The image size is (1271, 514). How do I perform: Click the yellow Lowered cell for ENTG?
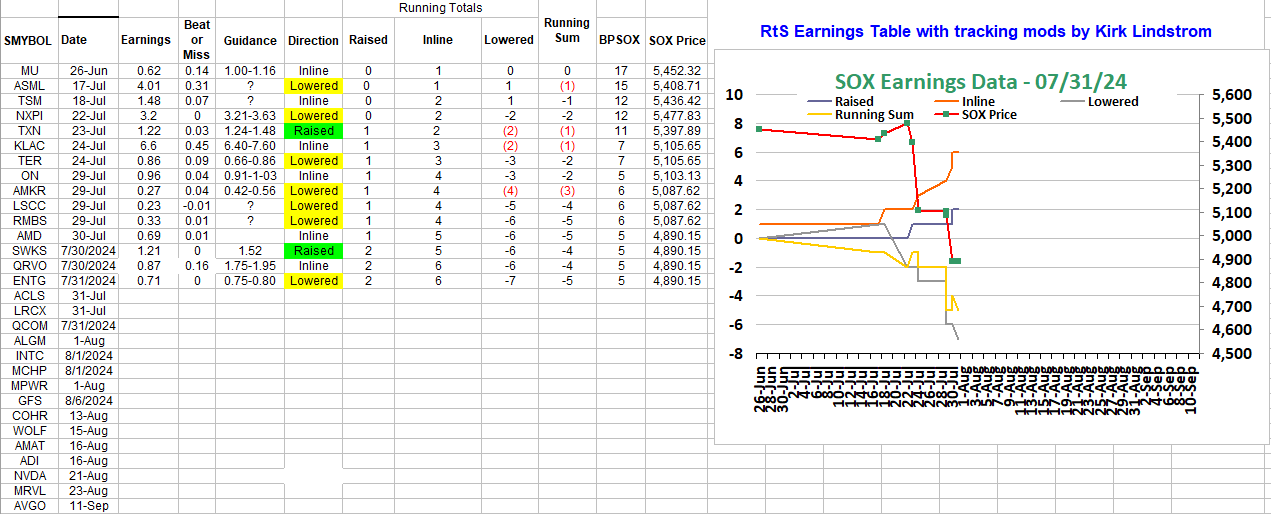tap(313, 281)
